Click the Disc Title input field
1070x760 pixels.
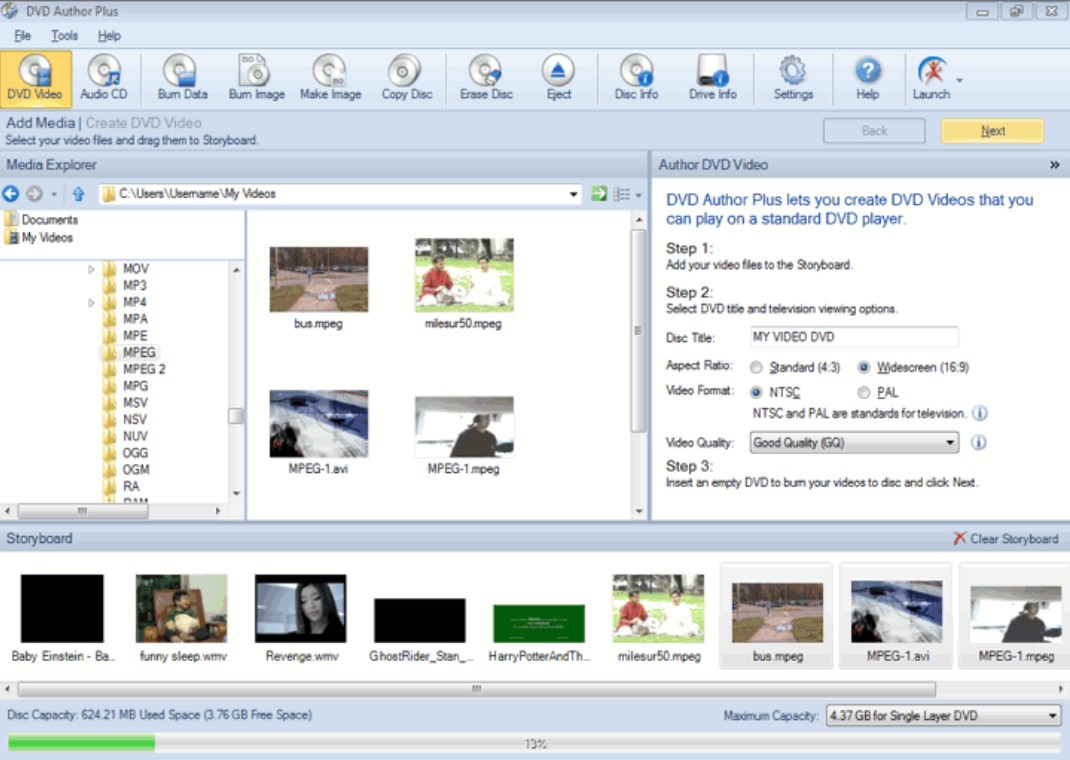pyautogui.click(x=853, y=337)
